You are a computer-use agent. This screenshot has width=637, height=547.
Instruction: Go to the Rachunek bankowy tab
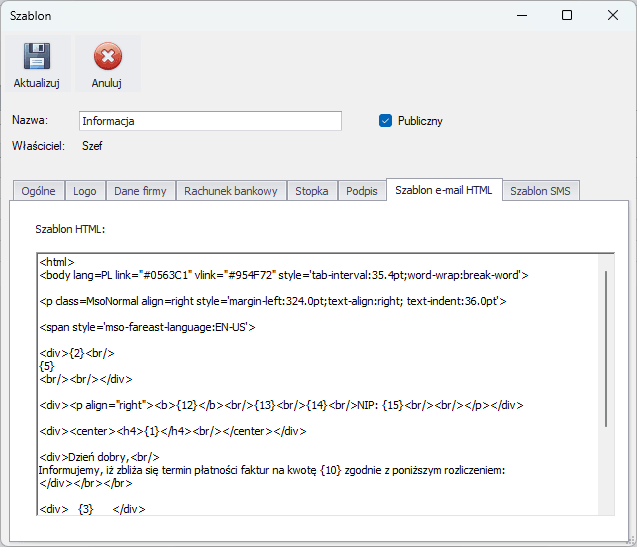[230, 191]
